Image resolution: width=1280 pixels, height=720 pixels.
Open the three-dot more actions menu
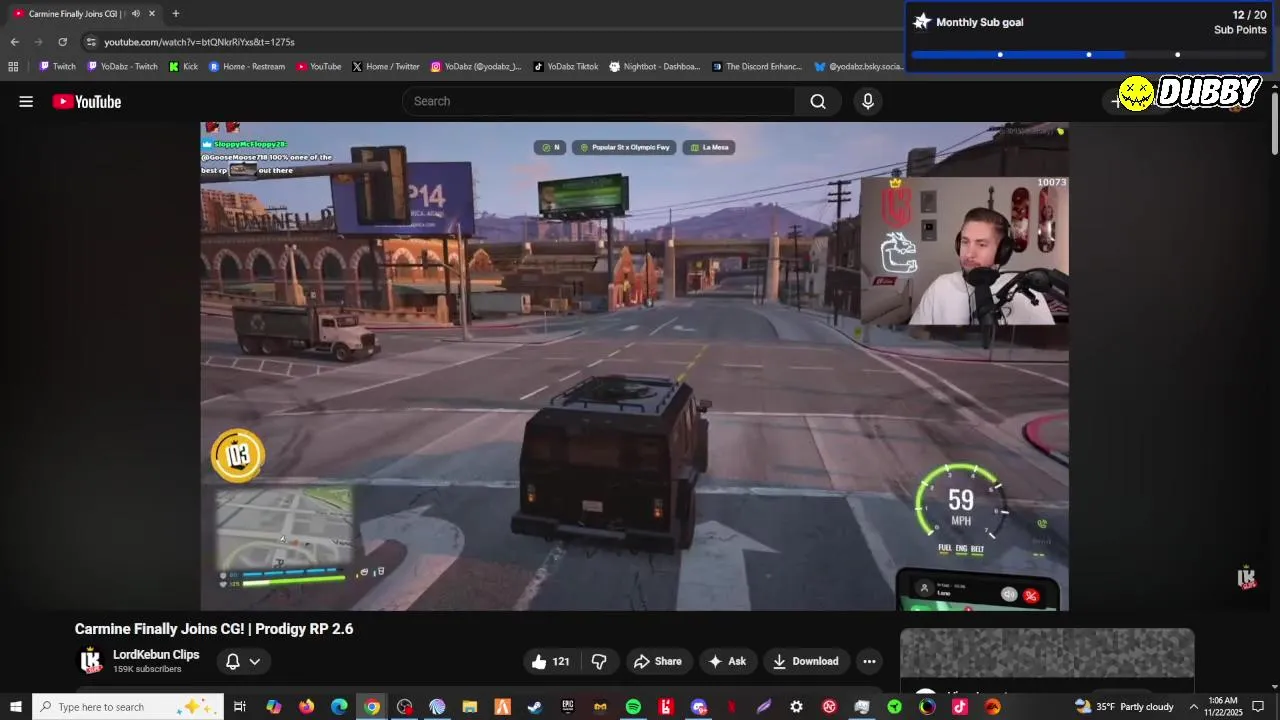coord(869,661)
